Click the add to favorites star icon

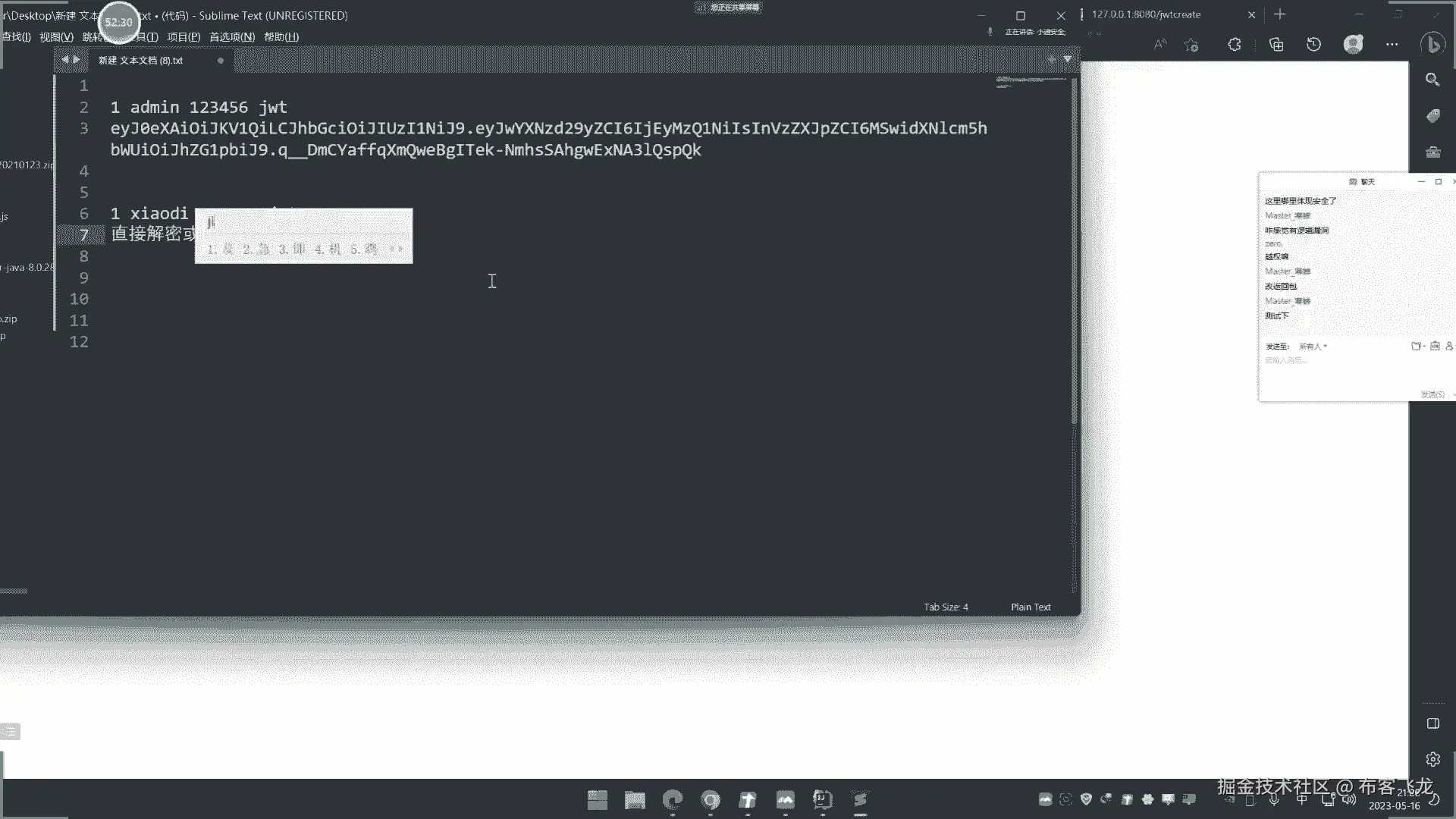point(1191,45)
